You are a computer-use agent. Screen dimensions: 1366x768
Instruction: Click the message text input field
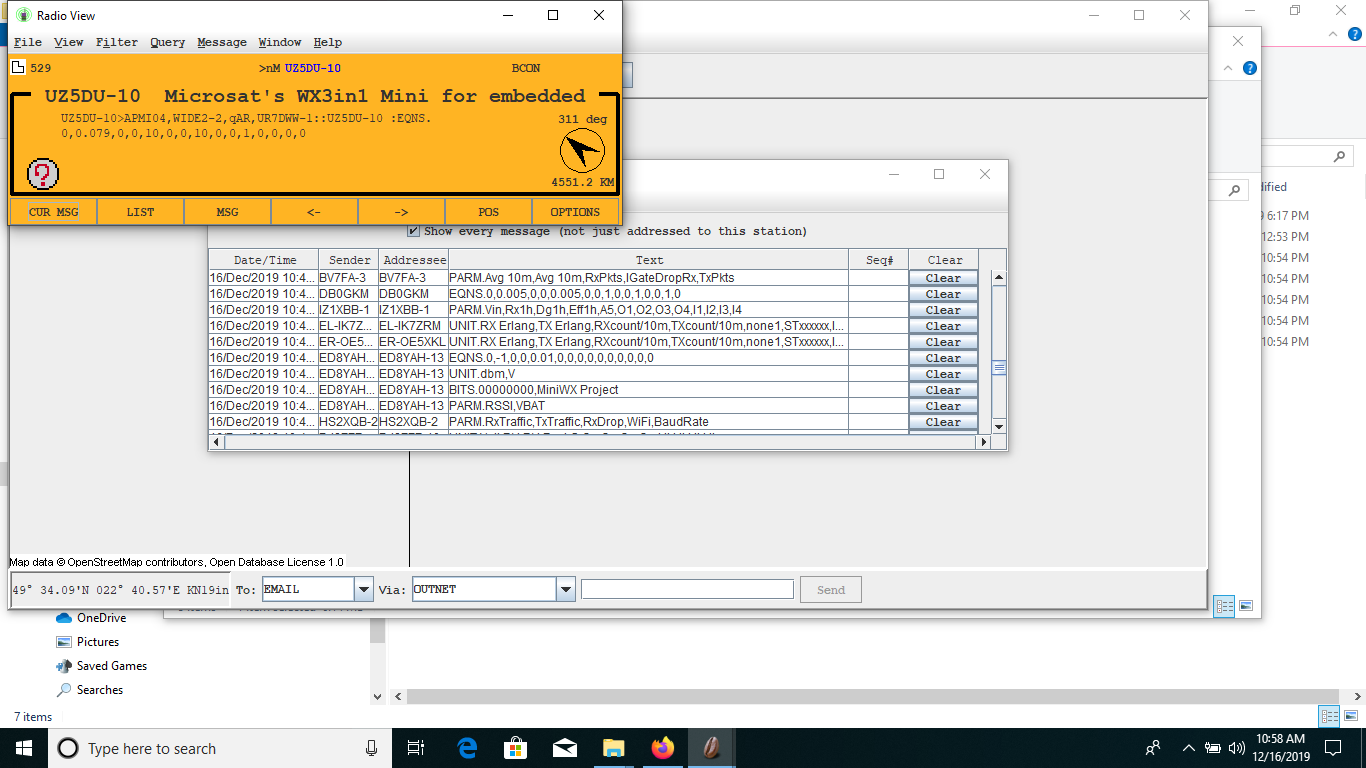point(687,590)
